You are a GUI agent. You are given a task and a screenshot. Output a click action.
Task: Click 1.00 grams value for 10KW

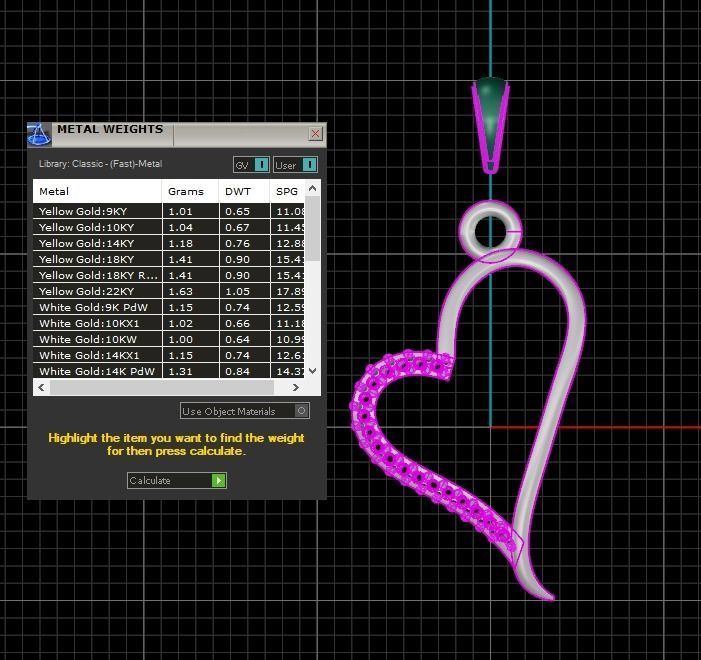tap(180, 339)
